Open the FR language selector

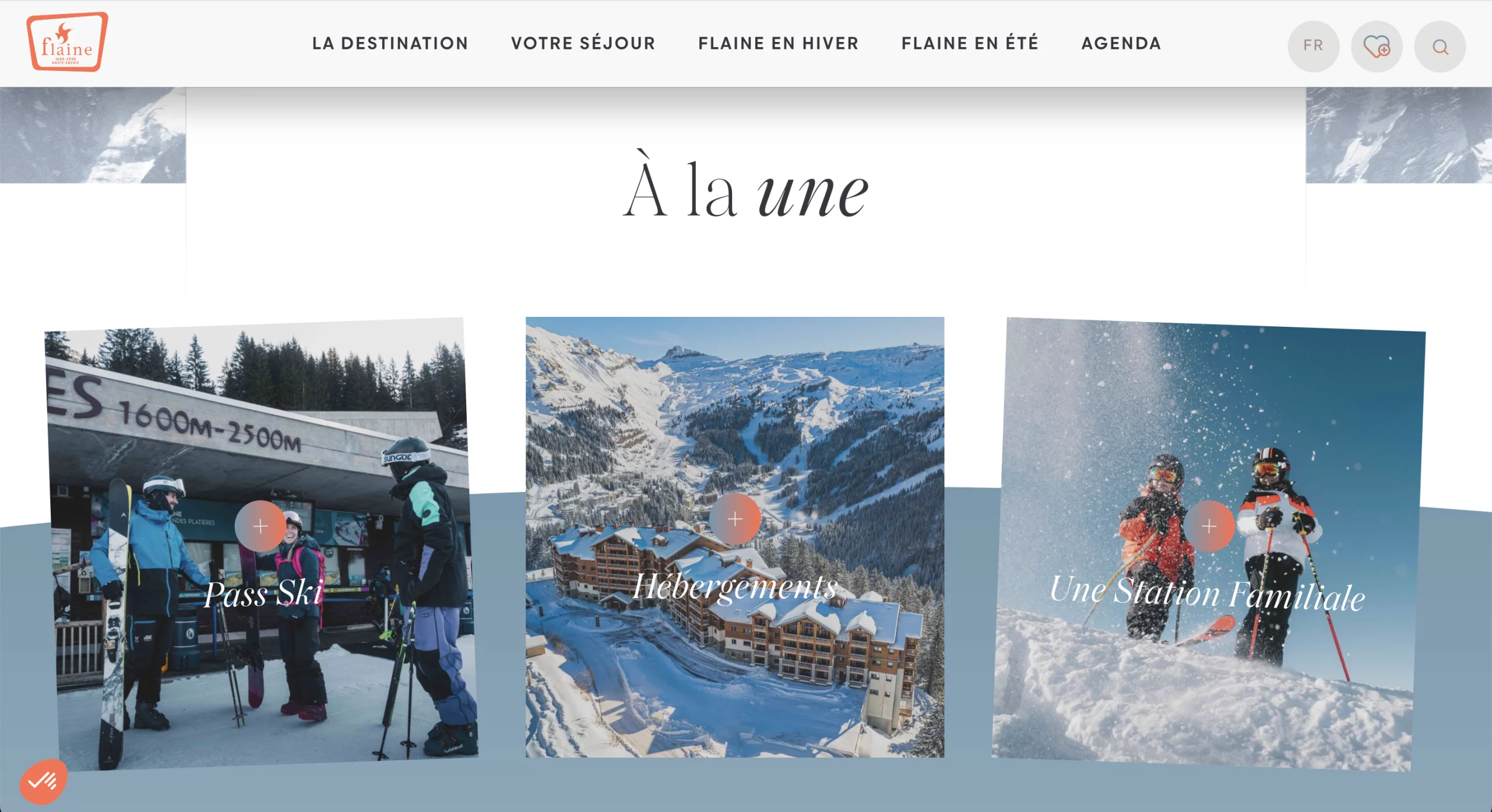[x=1313, y=46]
